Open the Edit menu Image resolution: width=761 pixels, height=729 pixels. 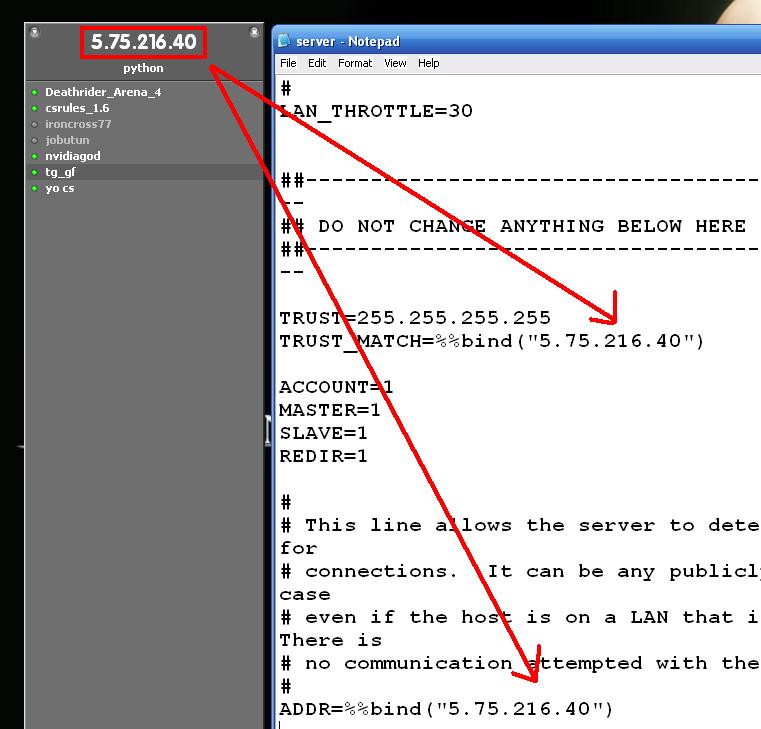pyautogui.click(x=317, y=63)
